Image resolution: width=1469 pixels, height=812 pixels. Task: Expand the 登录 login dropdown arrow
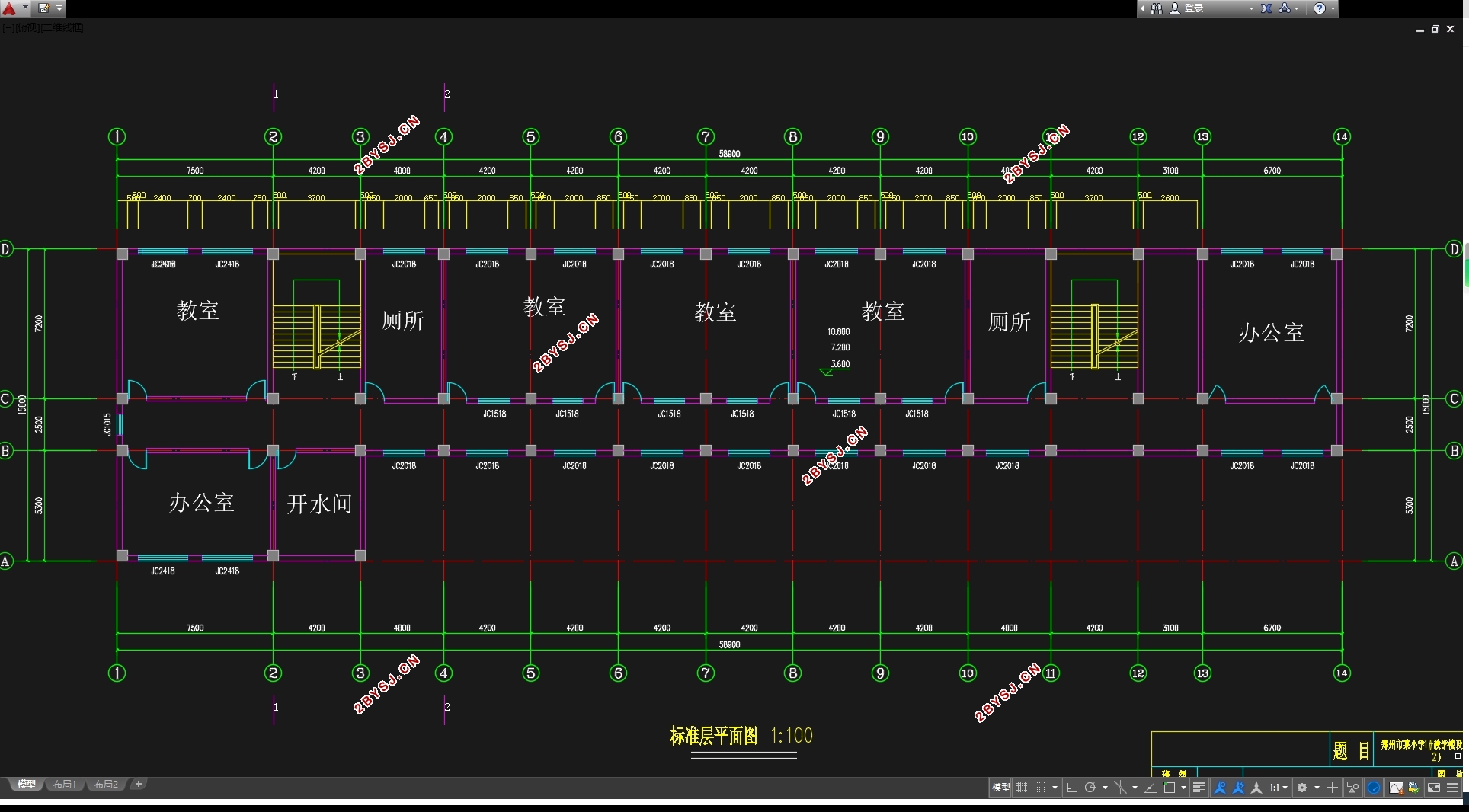(x=1251, y=8)
